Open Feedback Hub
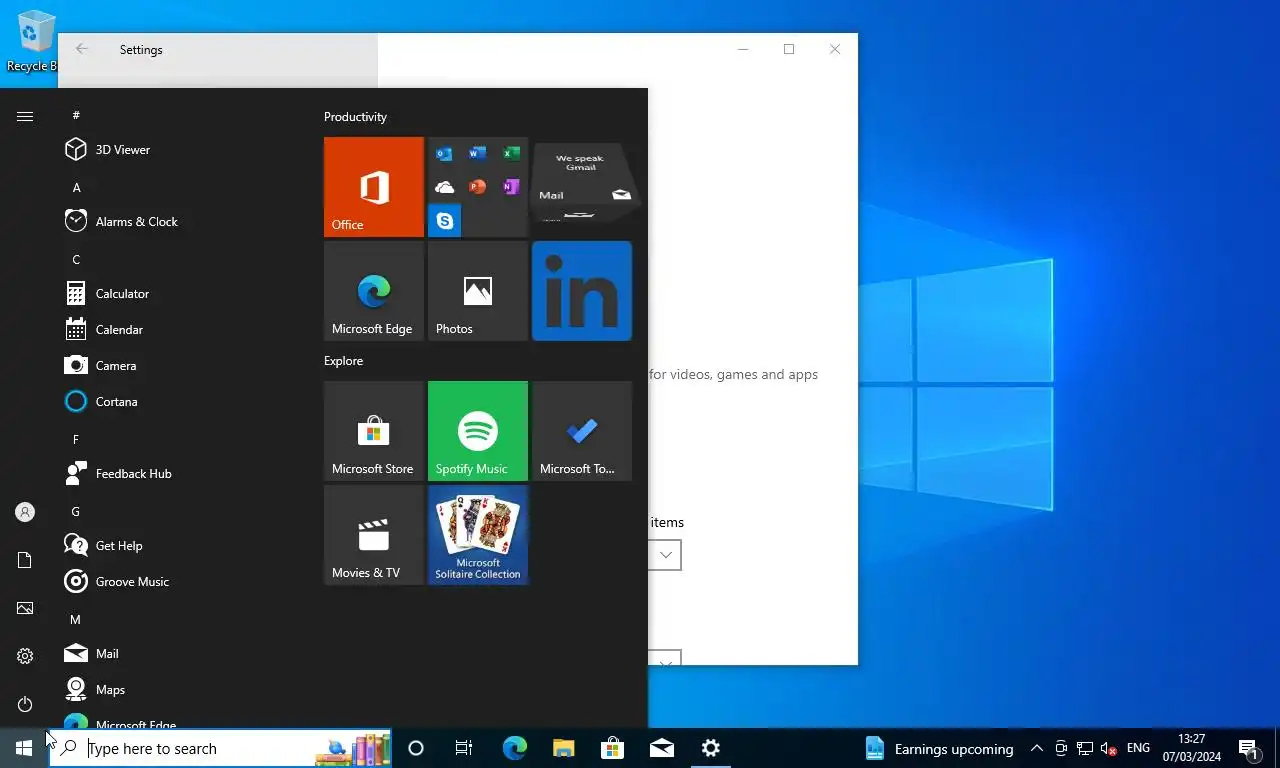The width and height of the screenshot is (1280, 768). (180, 474)
